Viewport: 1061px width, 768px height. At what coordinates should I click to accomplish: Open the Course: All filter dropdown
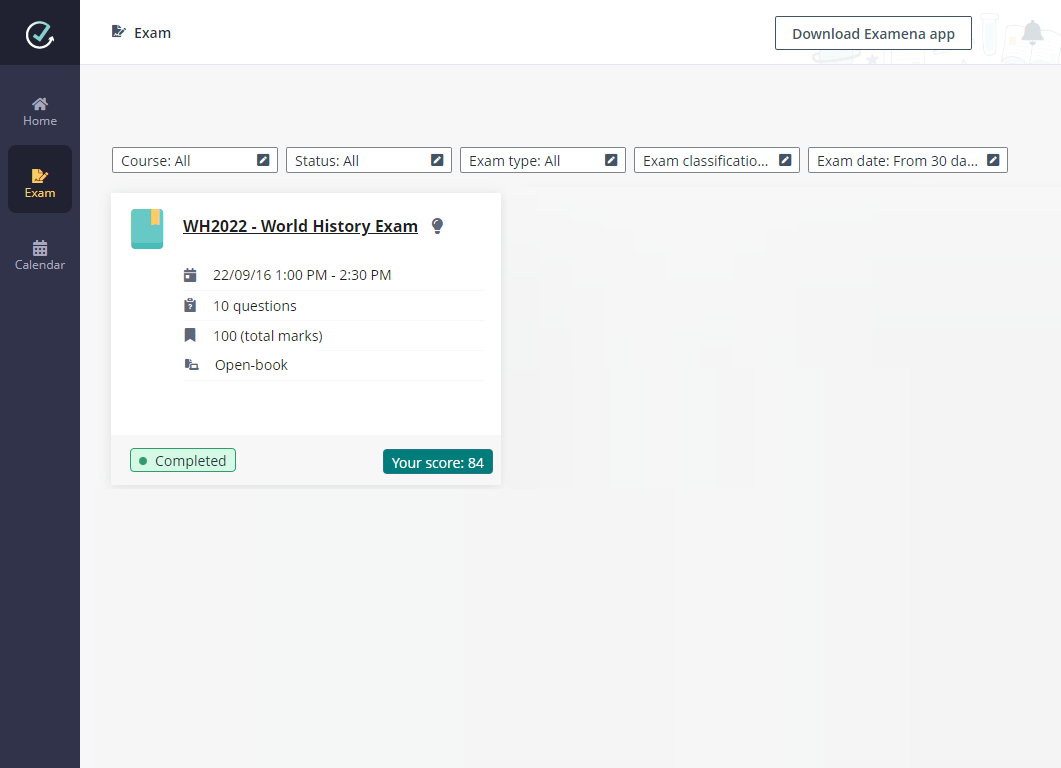pyautogui.click(x=194, y=160)
